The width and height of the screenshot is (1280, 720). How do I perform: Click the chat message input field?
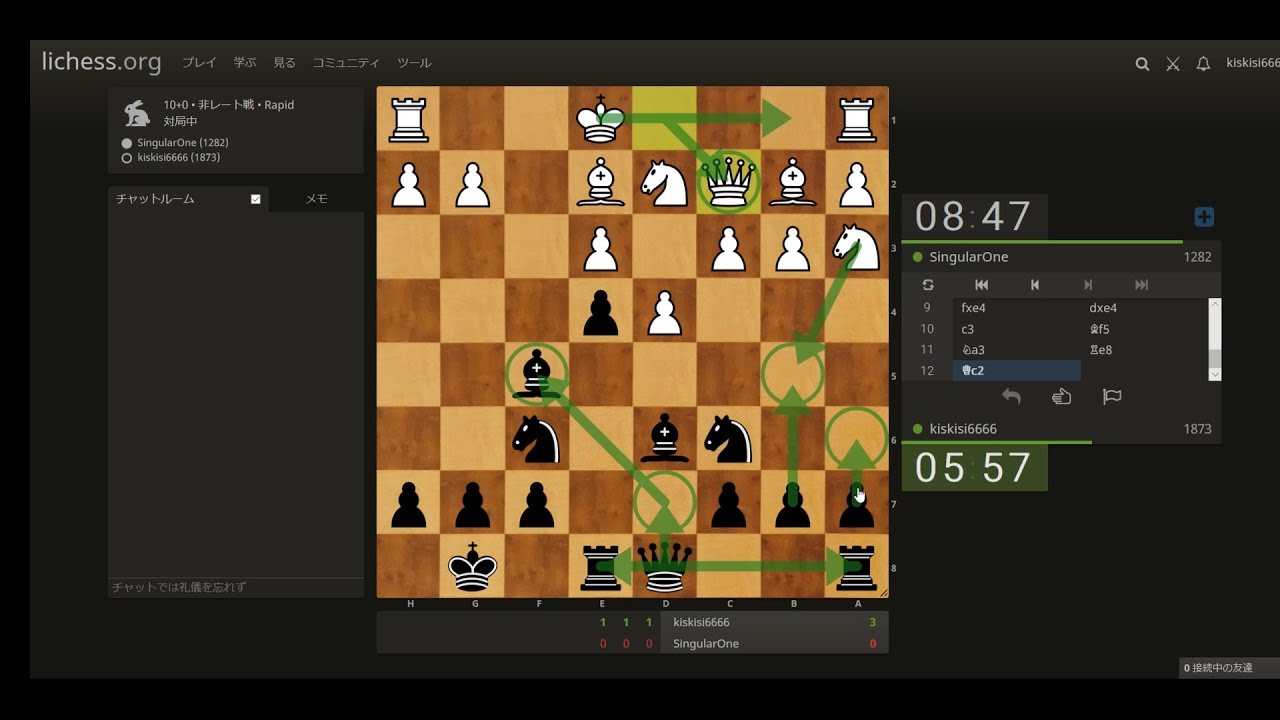[236, 587]
